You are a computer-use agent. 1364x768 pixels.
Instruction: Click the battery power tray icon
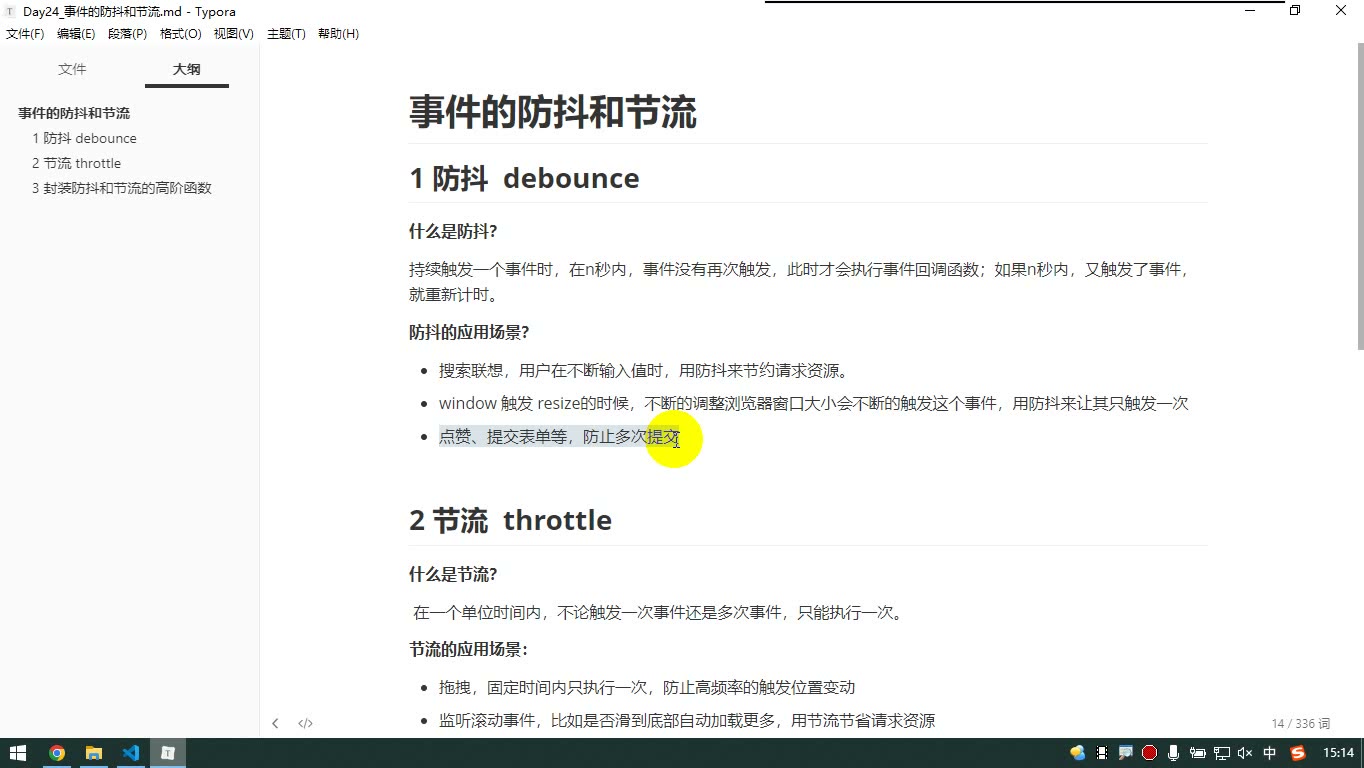(1198, 753)
